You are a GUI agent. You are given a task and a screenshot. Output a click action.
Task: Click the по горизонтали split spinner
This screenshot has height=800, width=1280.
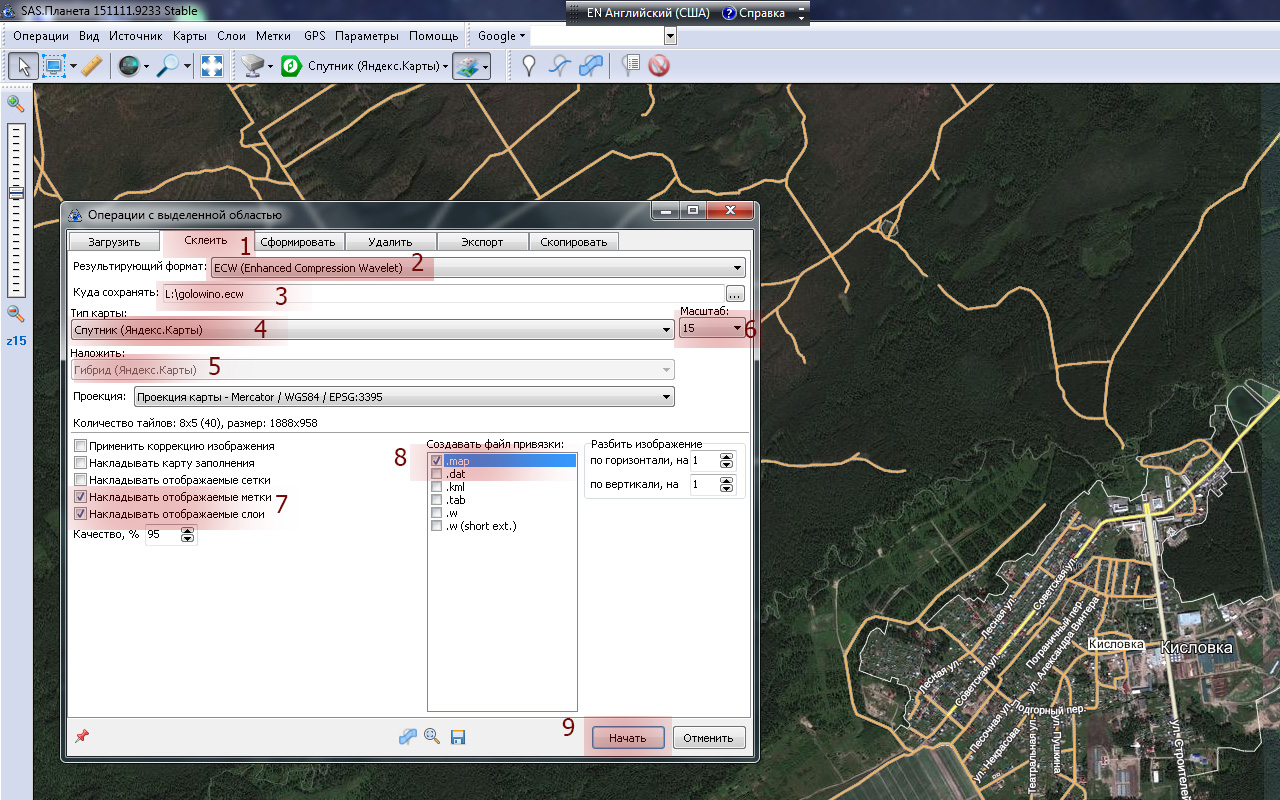(726, 461)
